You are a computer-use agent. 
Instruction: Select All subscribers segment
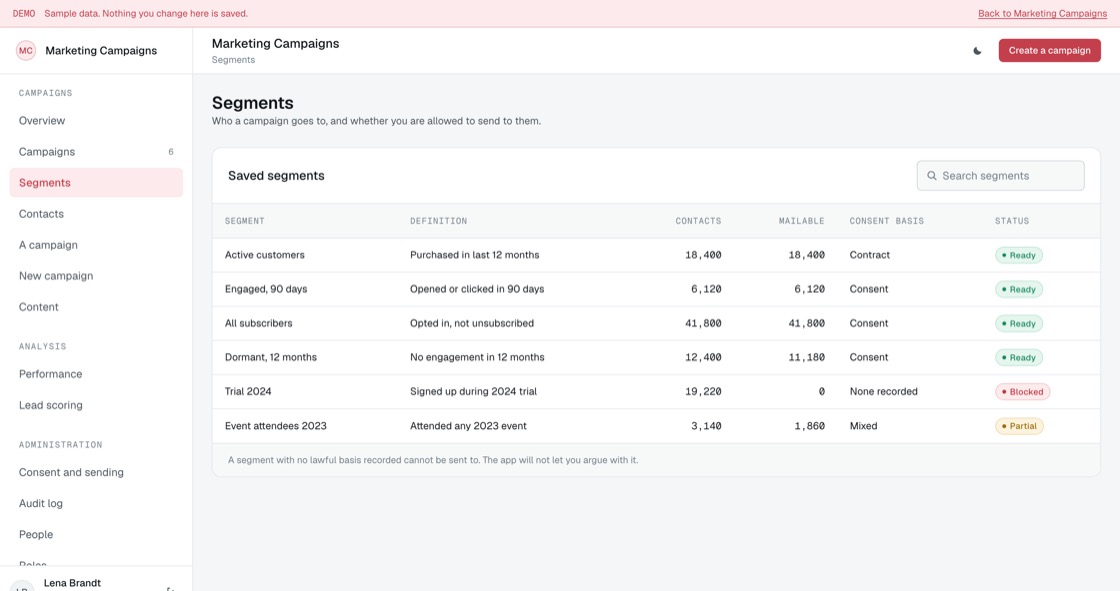[x=656, y=323]
